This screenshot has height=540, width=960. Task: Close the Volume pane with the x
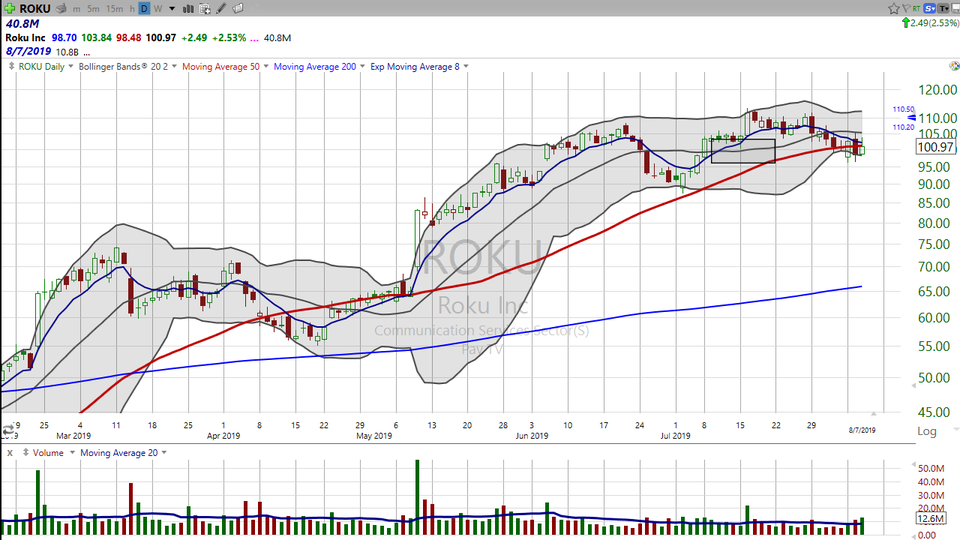tap(9, 453)
